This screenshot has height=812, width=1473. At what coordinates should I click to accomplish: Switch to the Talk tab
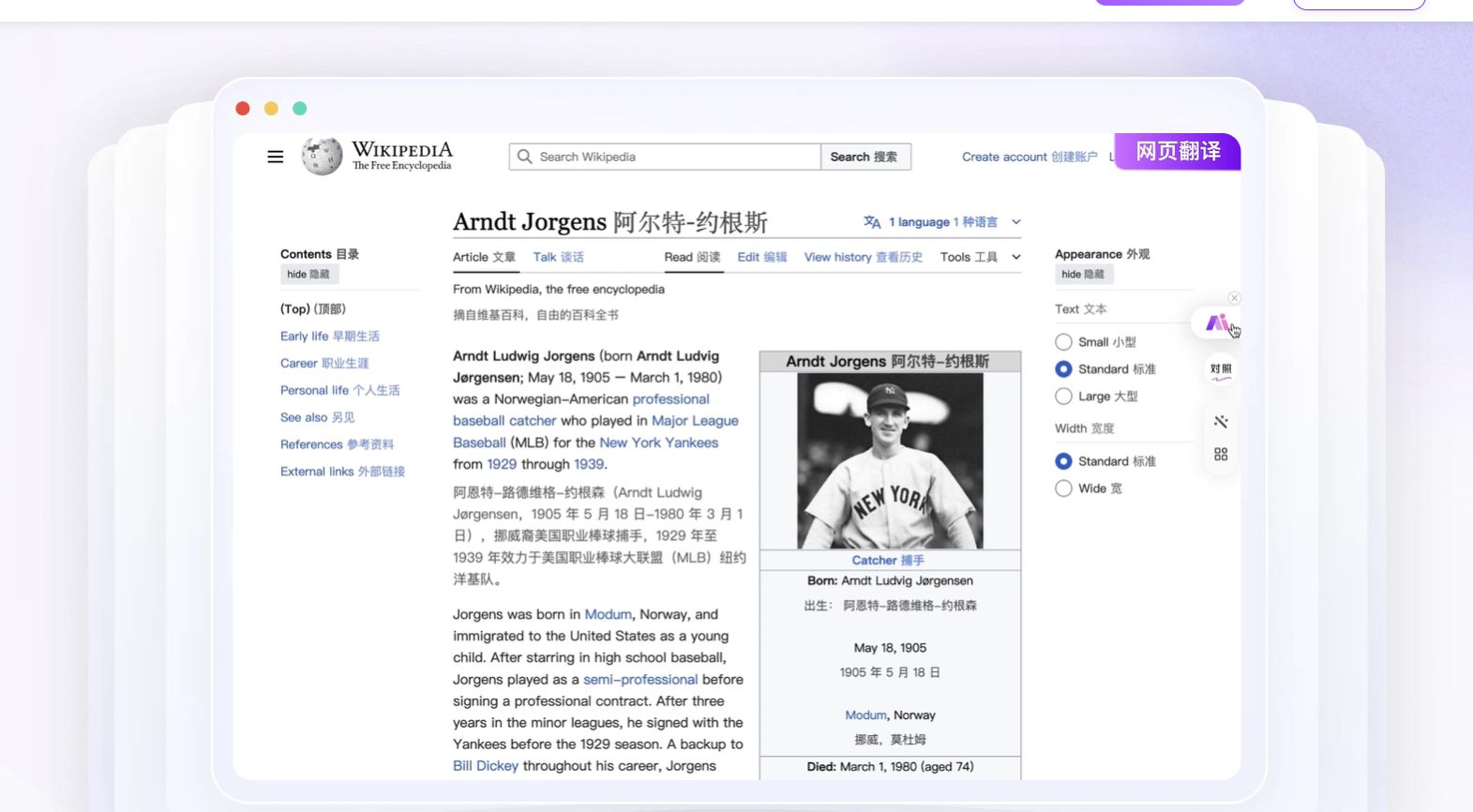[558, 257]
